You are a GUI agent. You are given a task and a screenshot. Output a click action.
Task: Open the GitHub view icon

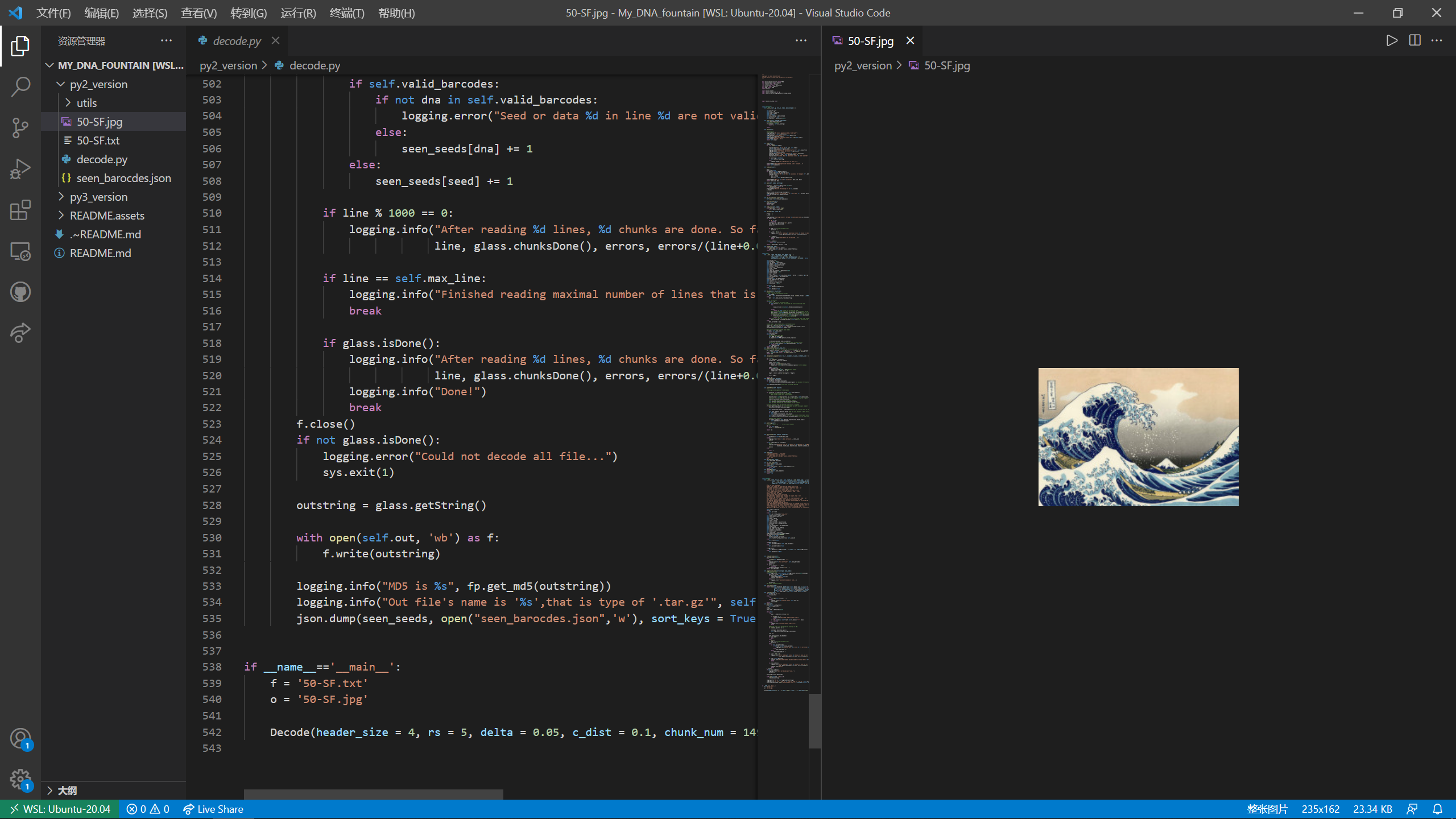coord(20,292)
